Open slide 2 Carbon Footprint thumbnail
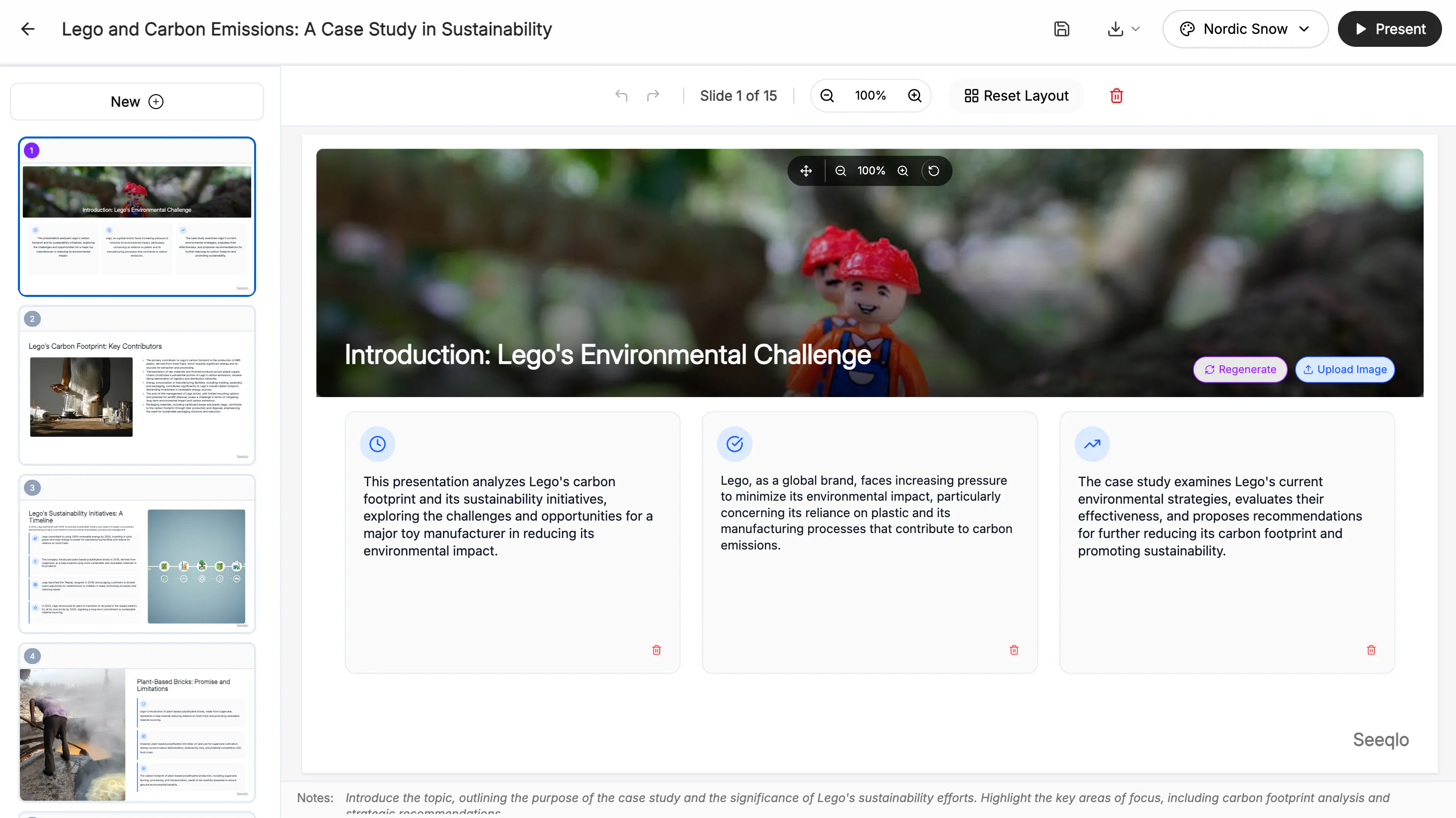Viewport: 1456px width, 818px height. tap(137, 385)
